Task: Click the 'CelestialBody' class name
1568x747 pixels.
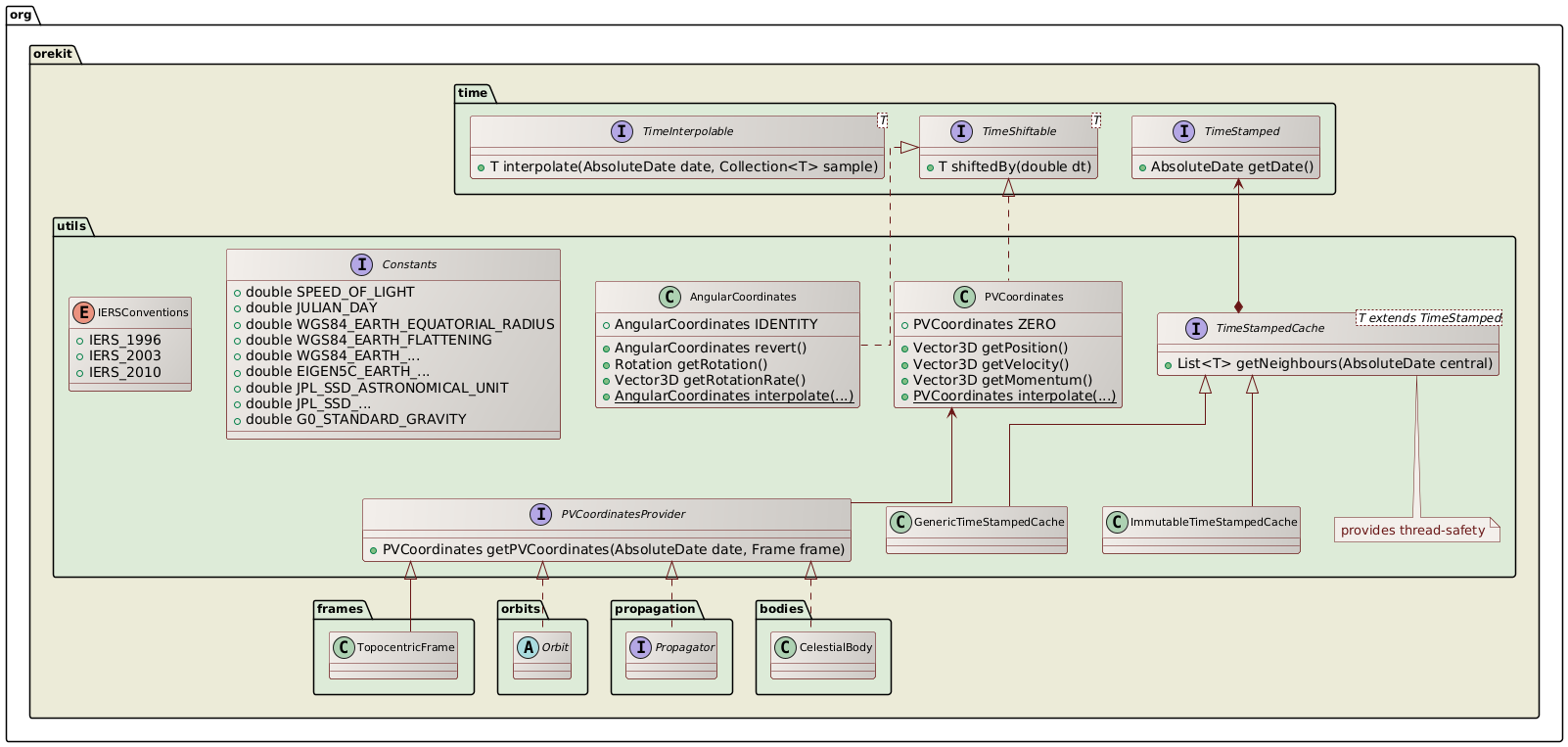Action: (836, 647)
